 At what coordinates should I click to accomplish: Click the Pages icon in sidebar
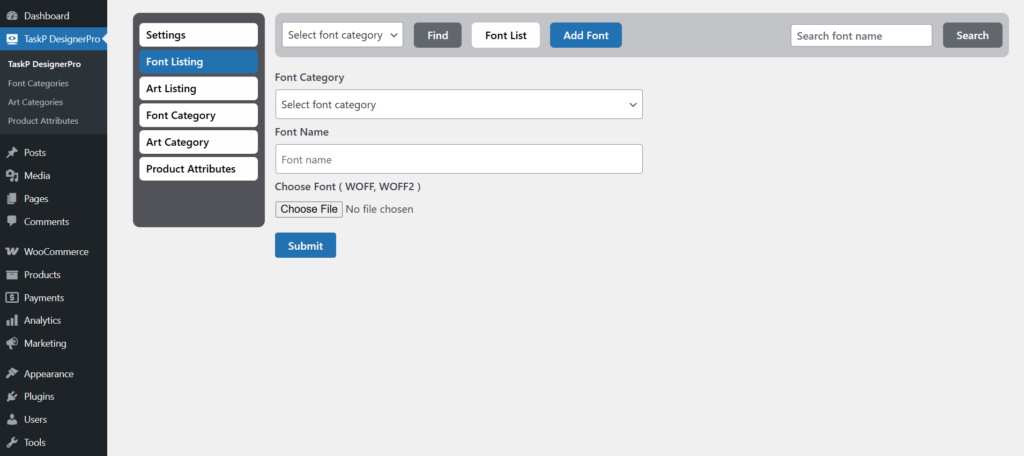pos(12,199)
